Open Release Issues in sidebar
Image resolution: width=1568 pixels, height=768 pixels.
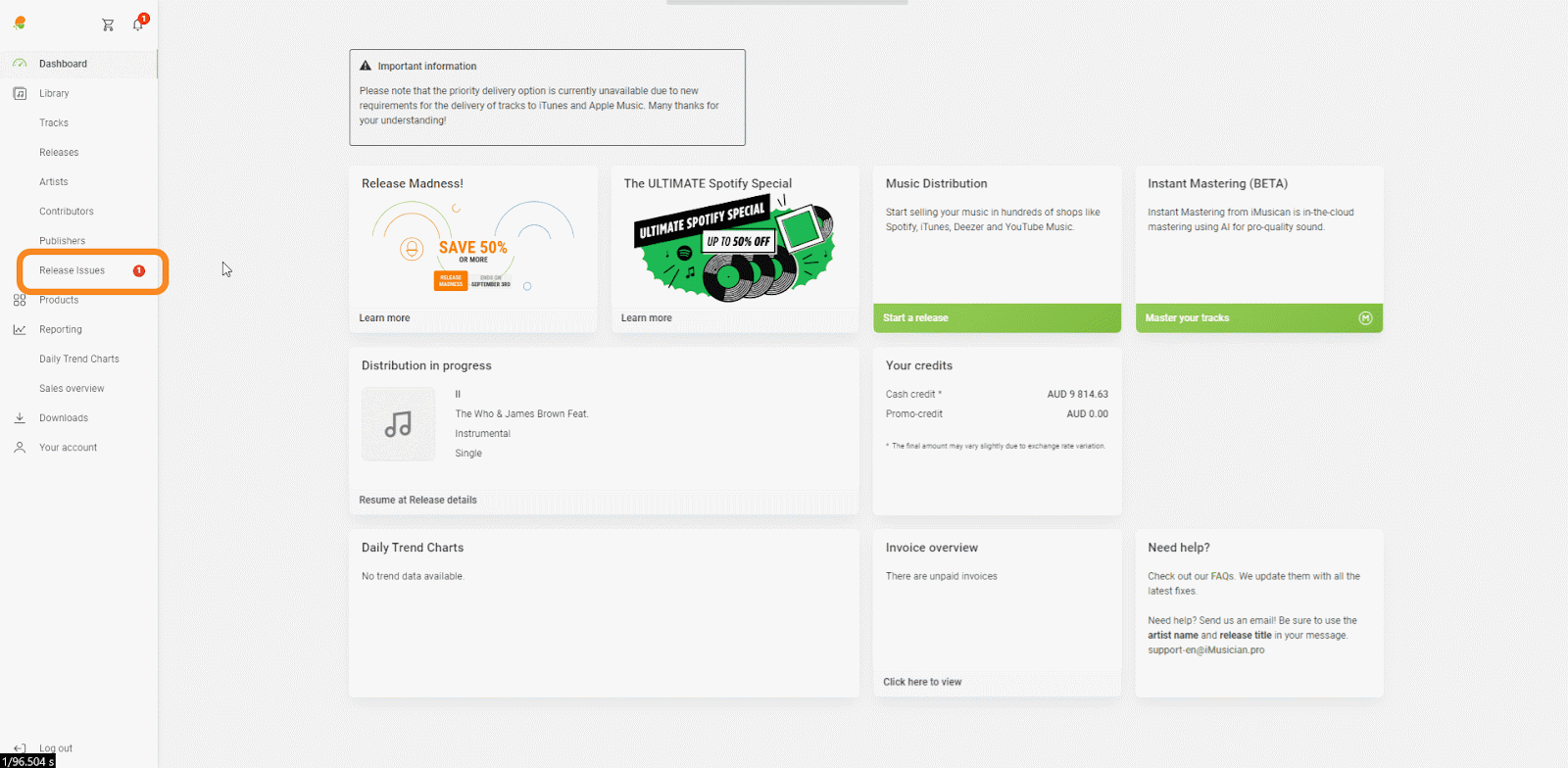click(x=72, y=270)
